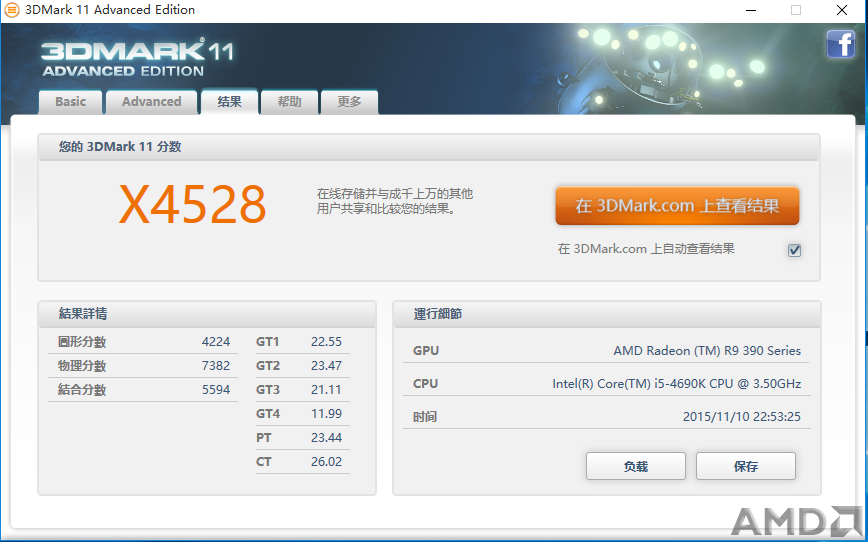Switch to the Basic tab
This screenshot has width=868, height=542.
click(x=70, y=102)
